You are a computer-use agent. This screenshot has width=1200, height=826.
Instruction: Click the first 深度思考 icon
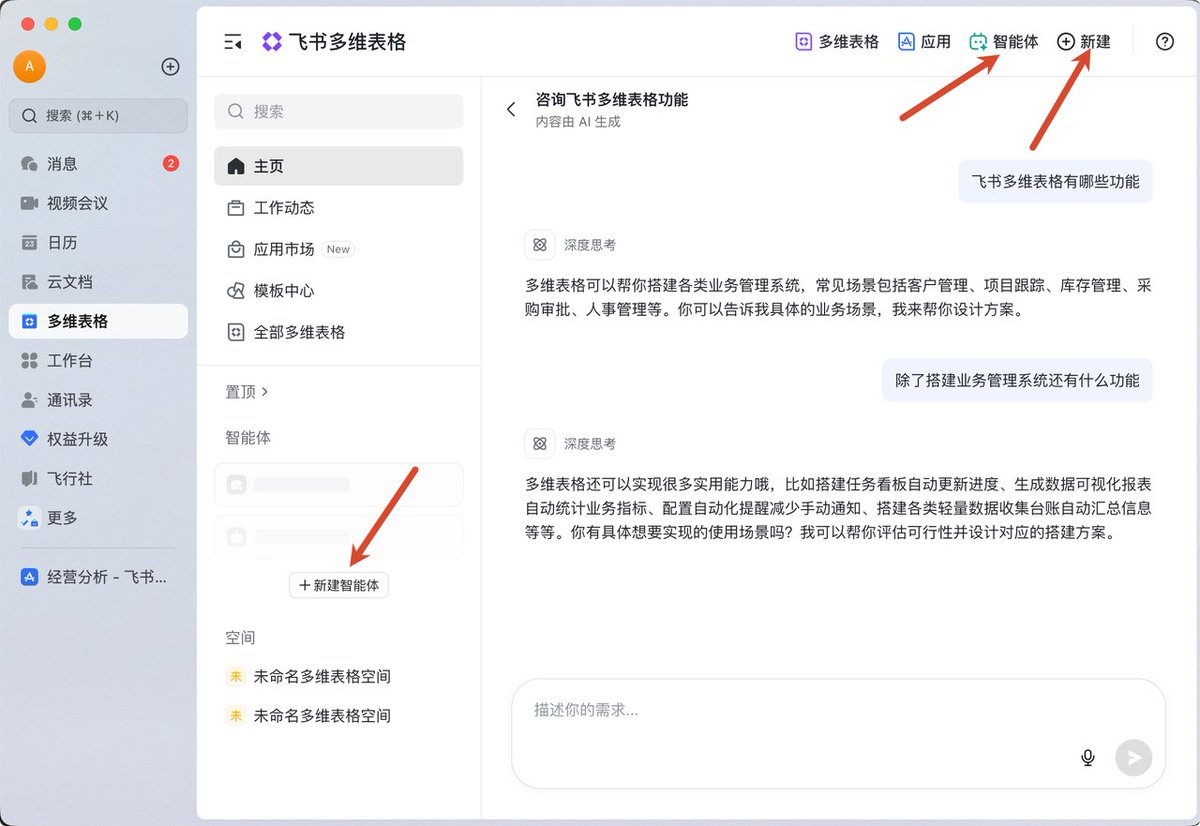coord(539,244)
